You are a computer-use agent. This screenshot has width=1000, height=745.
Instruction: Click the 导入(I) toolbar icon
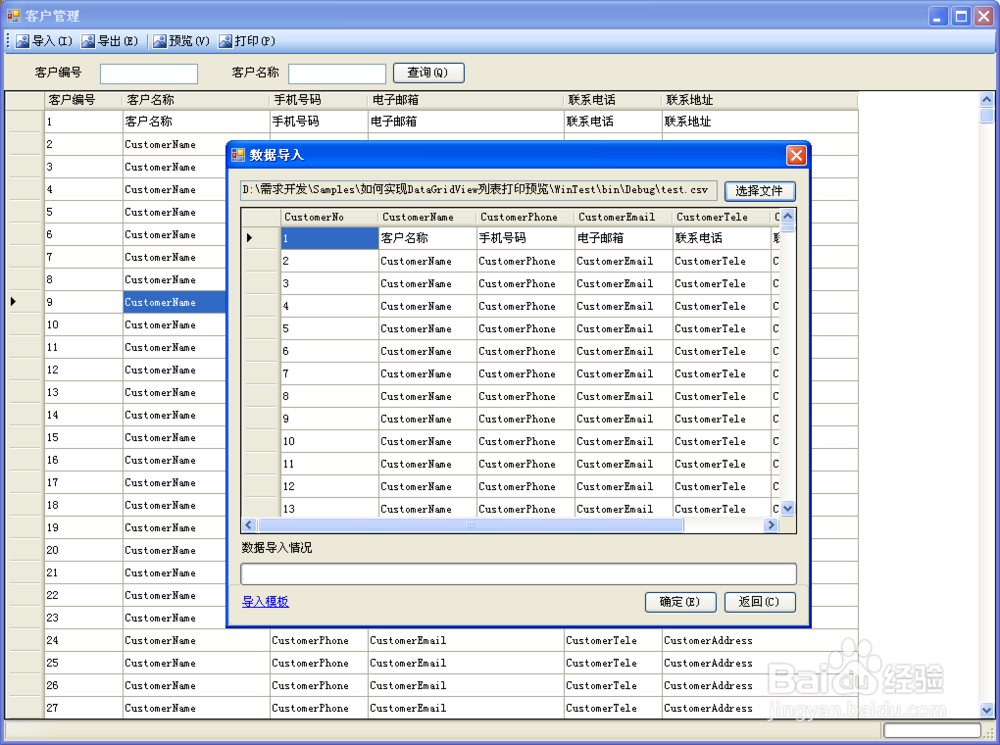click(x=22, y=41)
